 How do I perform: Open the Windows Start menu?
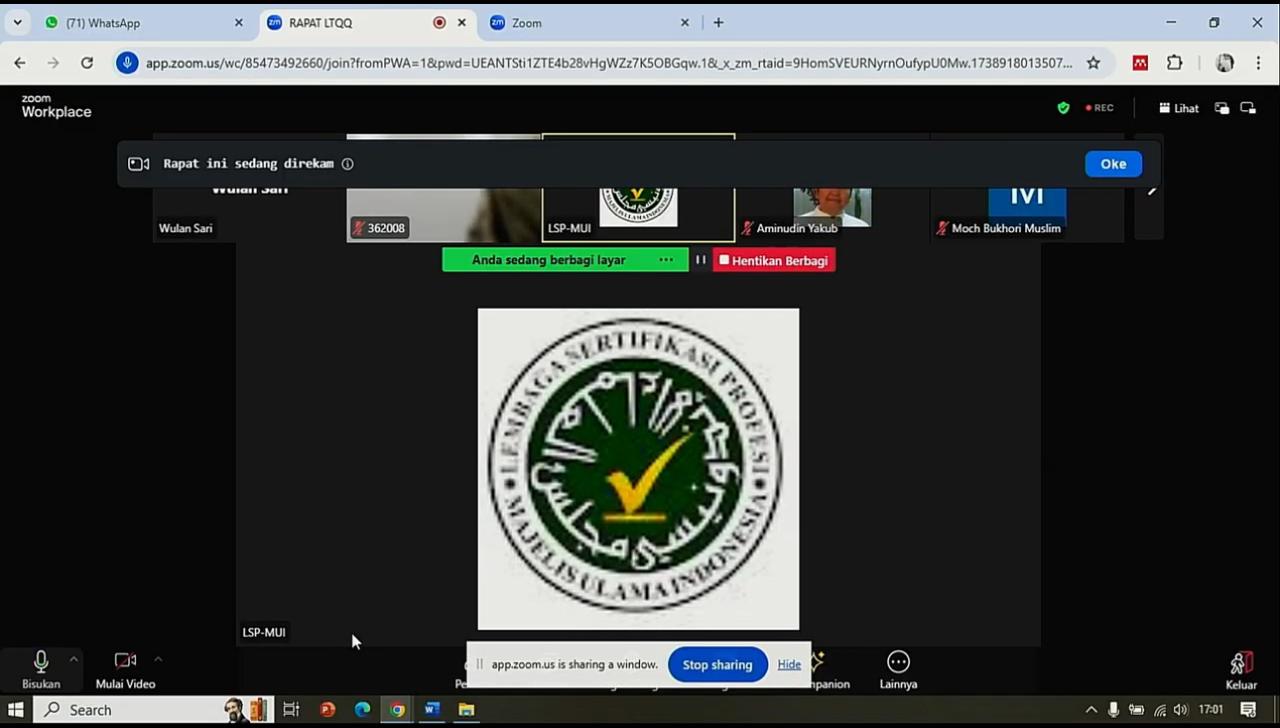click(16, 710)
